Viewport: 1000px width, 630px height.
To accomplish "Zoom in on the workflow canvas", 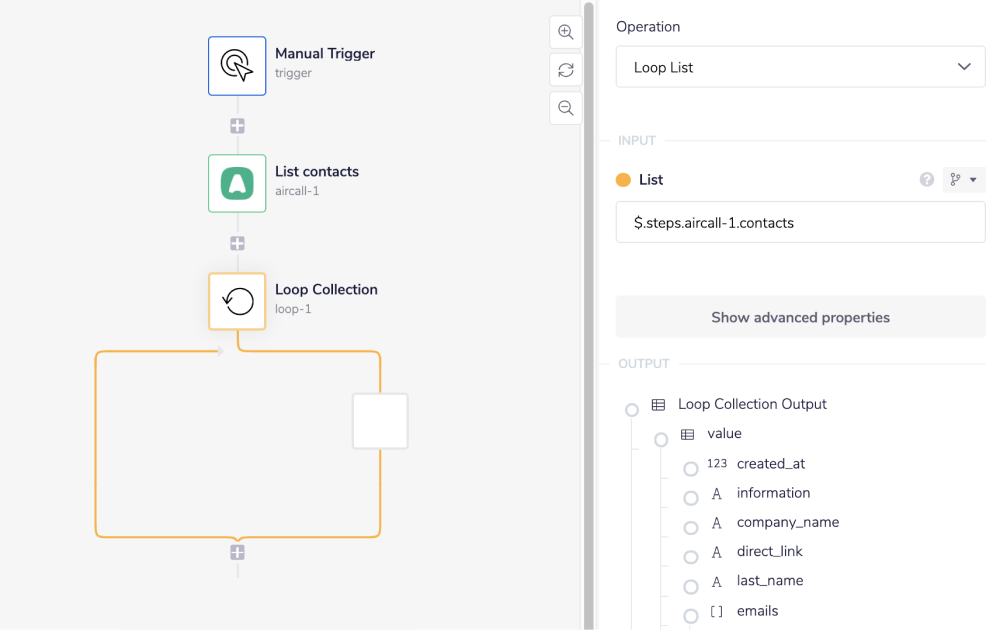I will click(566, 32).
